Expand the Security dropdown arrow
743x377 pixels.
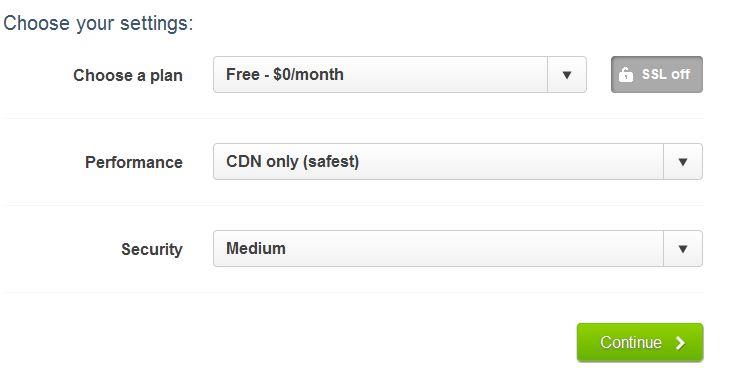pyautogui.click(x=683, y=249)
